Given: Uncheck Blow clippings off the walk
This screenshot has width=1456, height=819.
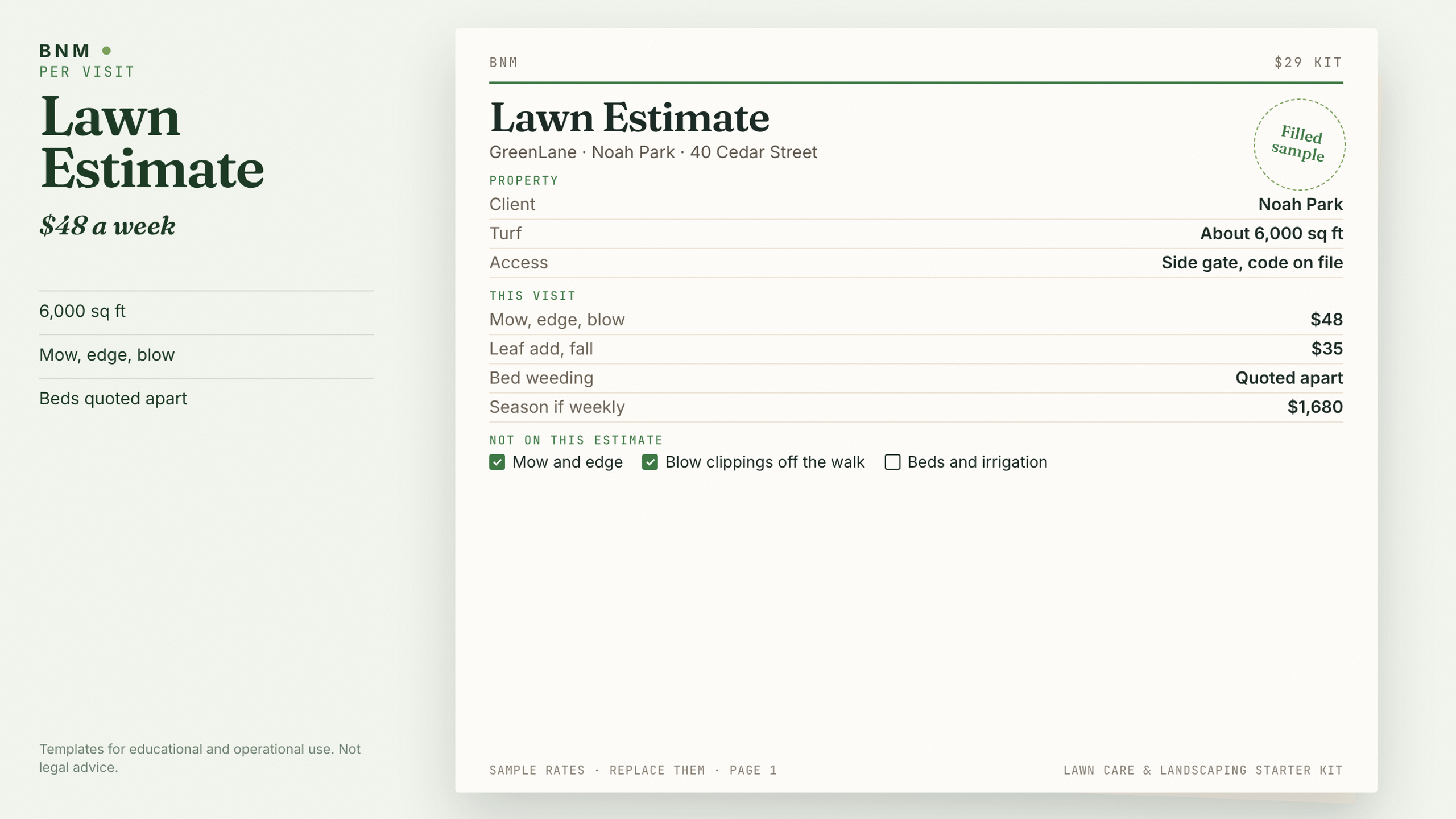Looking at the screenshot, I should 650,462.
